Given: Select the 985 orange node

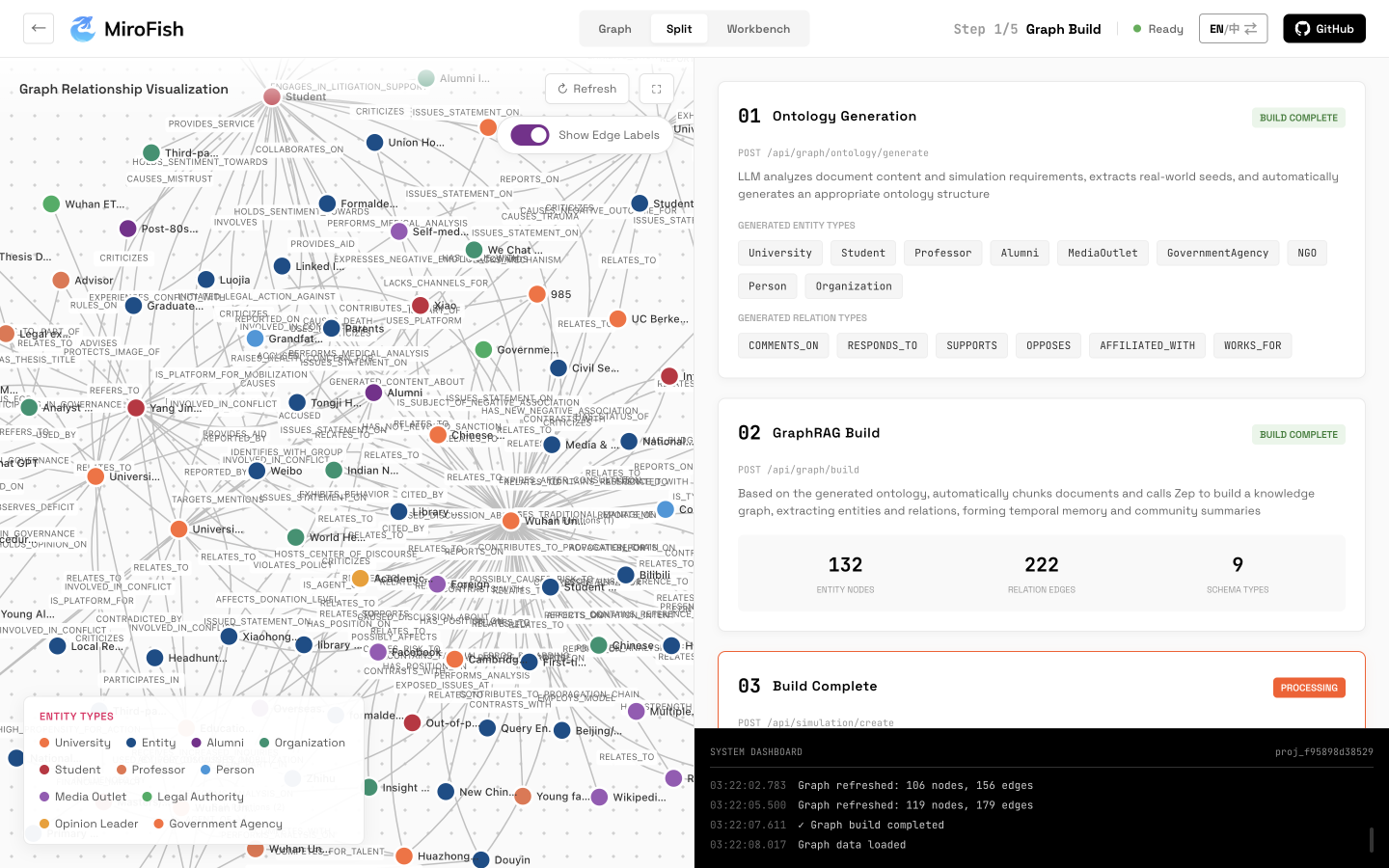Looking at the screenshot, I should point(537,294).
